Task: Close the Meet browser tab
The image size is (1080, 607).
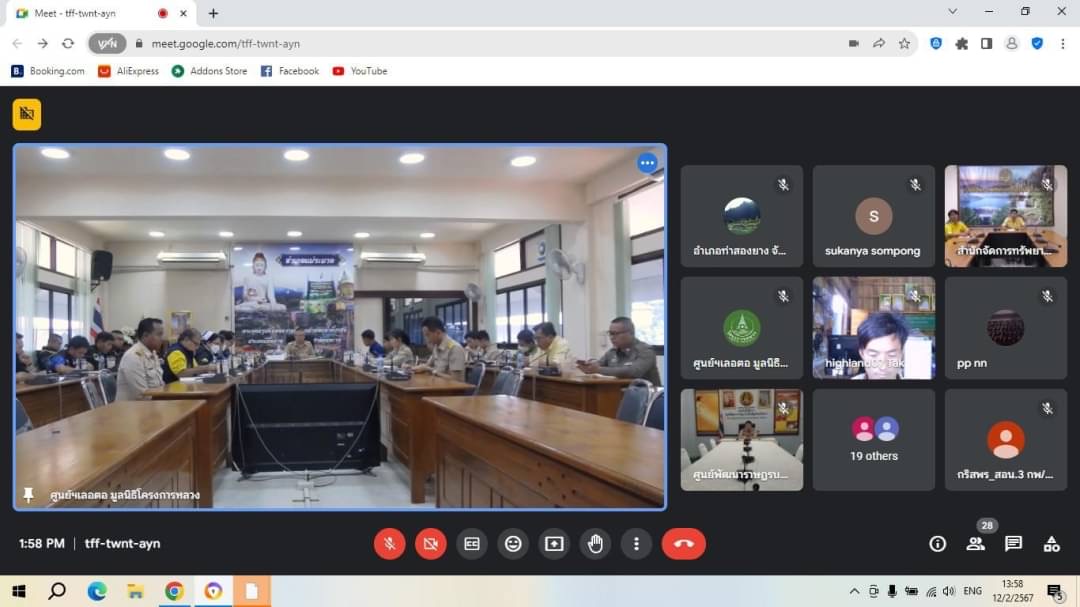Action: [x=183, y=13]
